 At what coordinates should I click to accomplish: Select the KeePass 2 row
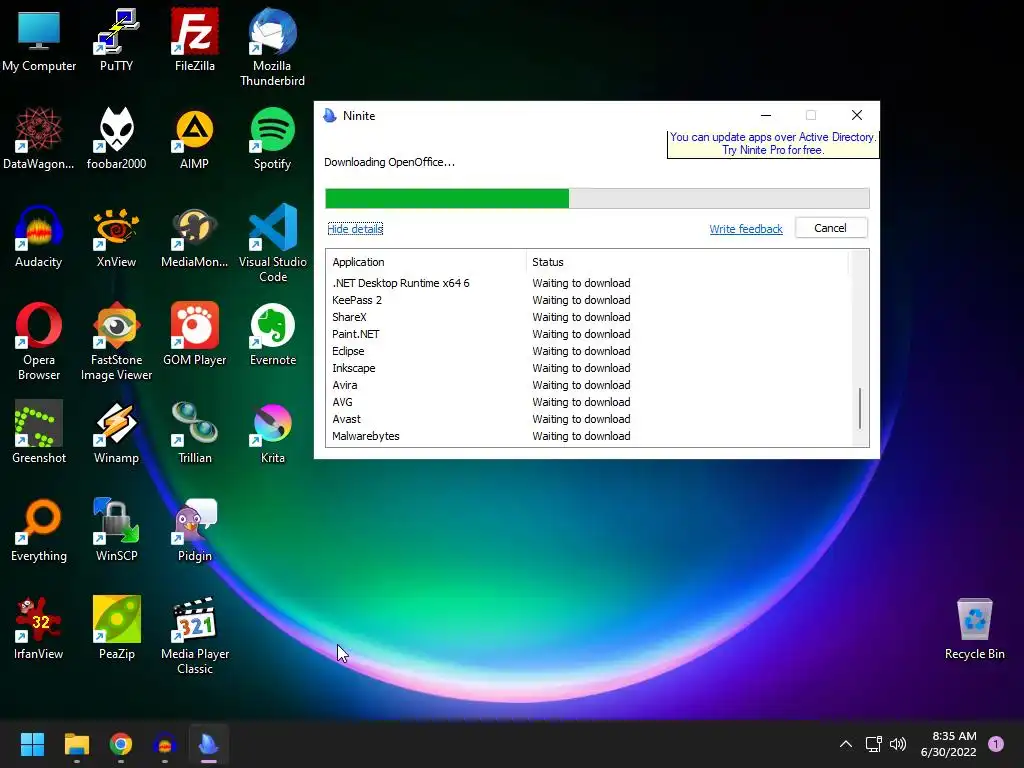pyautogui.click(x=589, y=300)
